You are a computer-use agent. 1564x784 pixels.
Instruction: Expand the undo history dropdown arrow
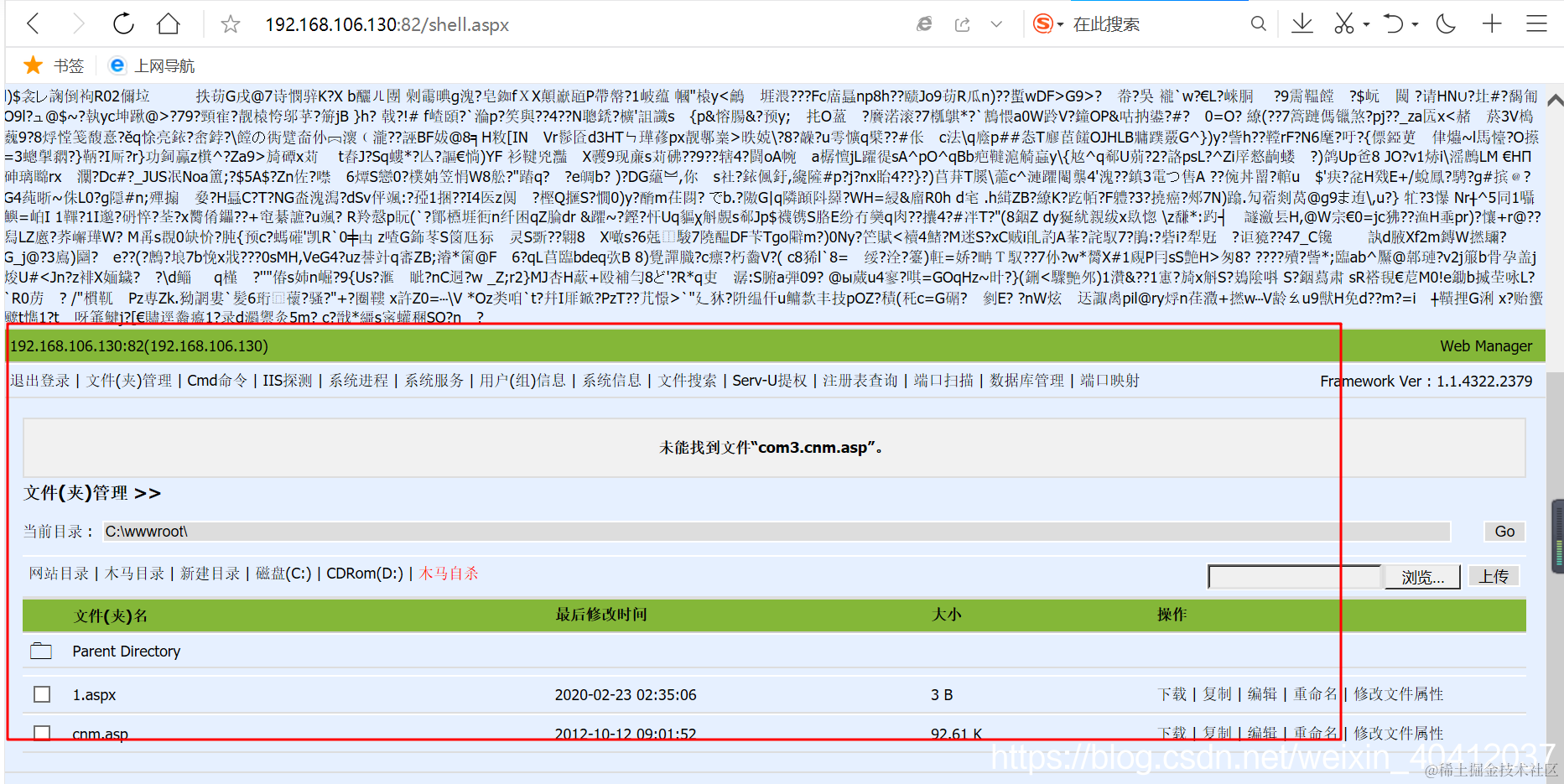(1415, 24)
